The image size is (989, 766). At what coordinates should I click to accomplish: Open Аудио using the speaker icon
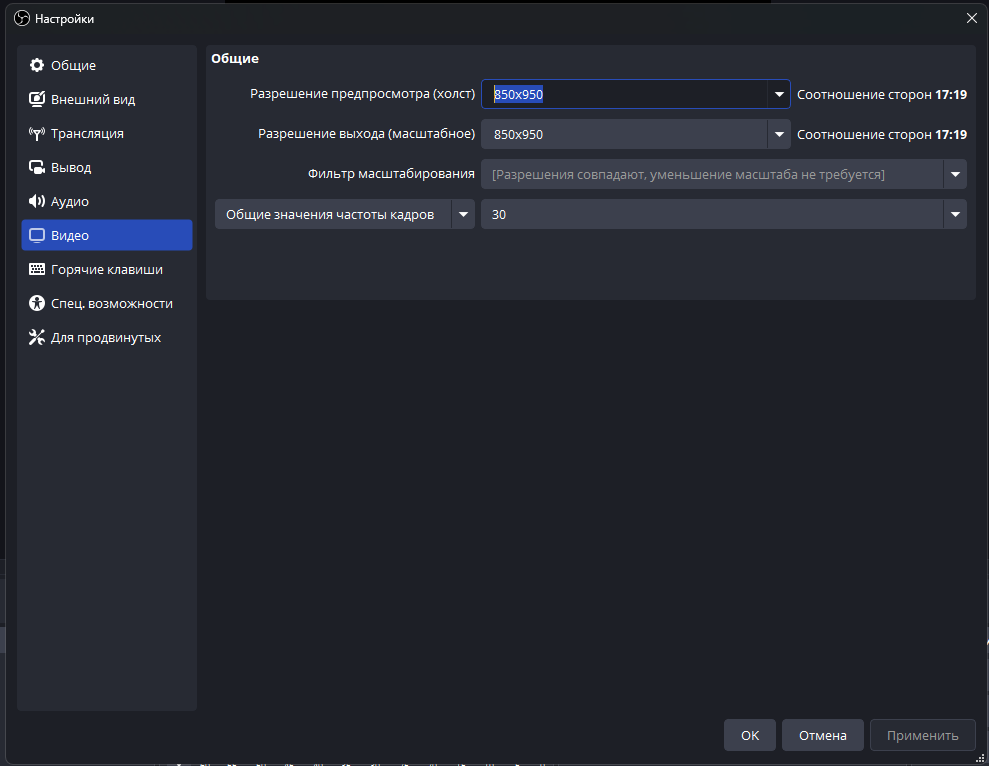[37, 202]
